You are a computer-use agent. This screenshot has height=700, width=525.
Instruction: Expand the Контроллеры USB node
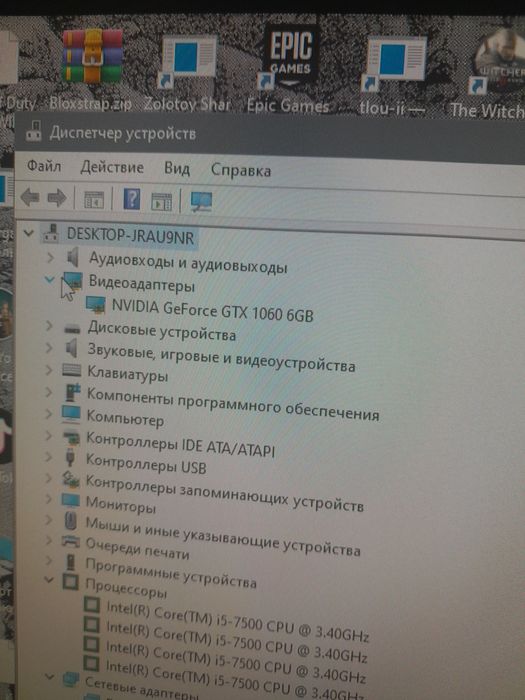48,457
